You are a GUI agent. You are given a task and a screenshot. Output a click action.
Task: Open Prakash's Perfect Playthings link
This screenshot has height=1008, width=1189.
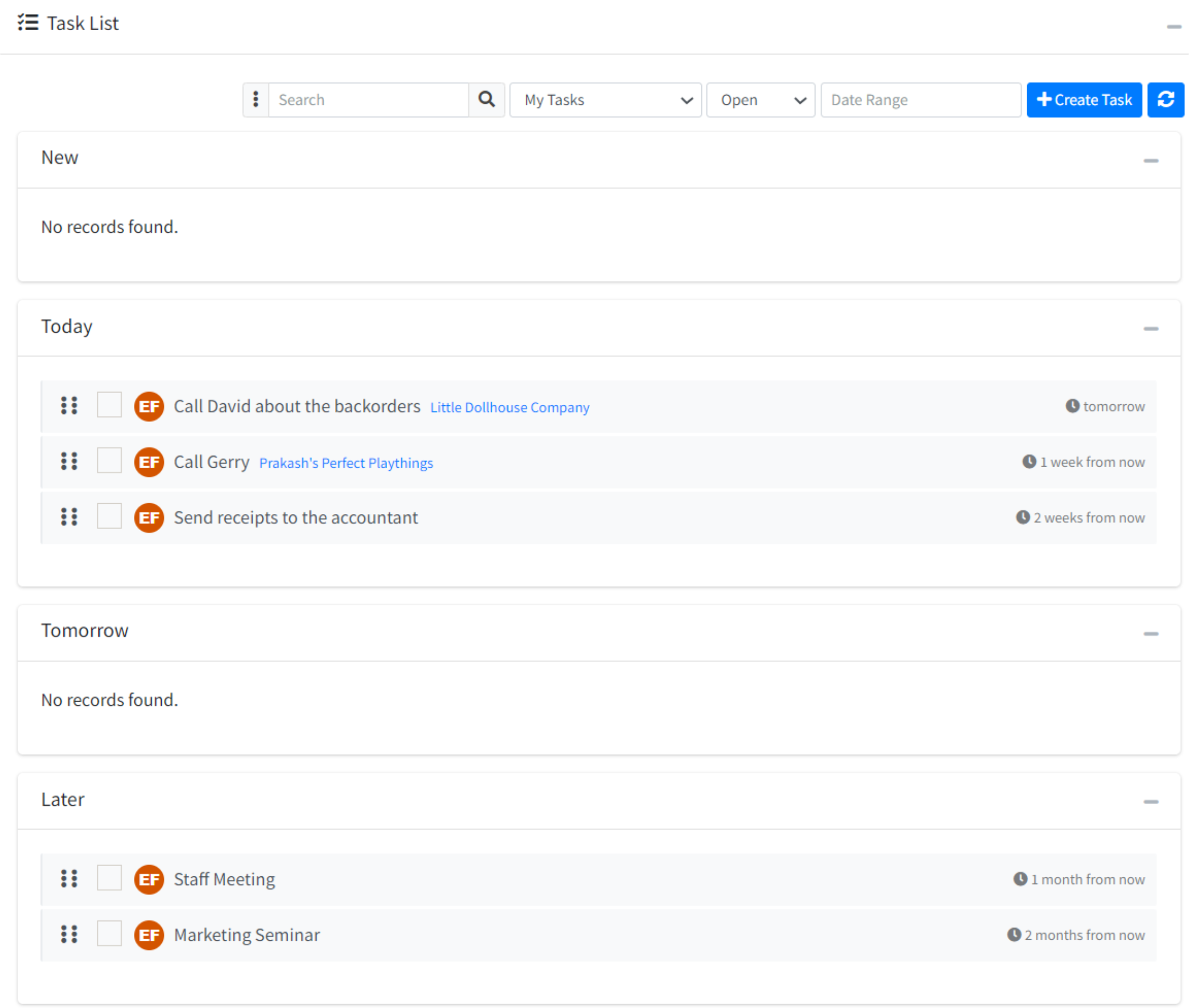coord(346,463)
